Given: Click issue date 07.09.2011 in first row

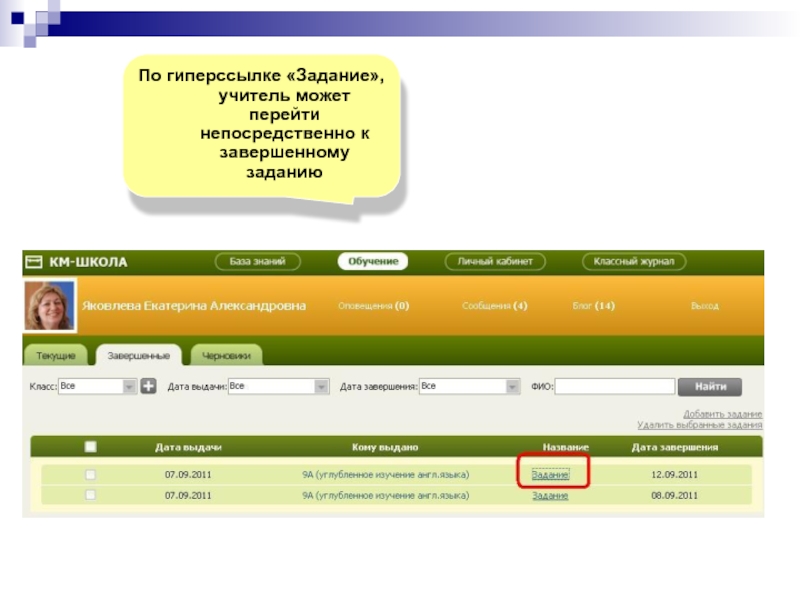Looking at the screenshot, I should click(x=188, y=474).
